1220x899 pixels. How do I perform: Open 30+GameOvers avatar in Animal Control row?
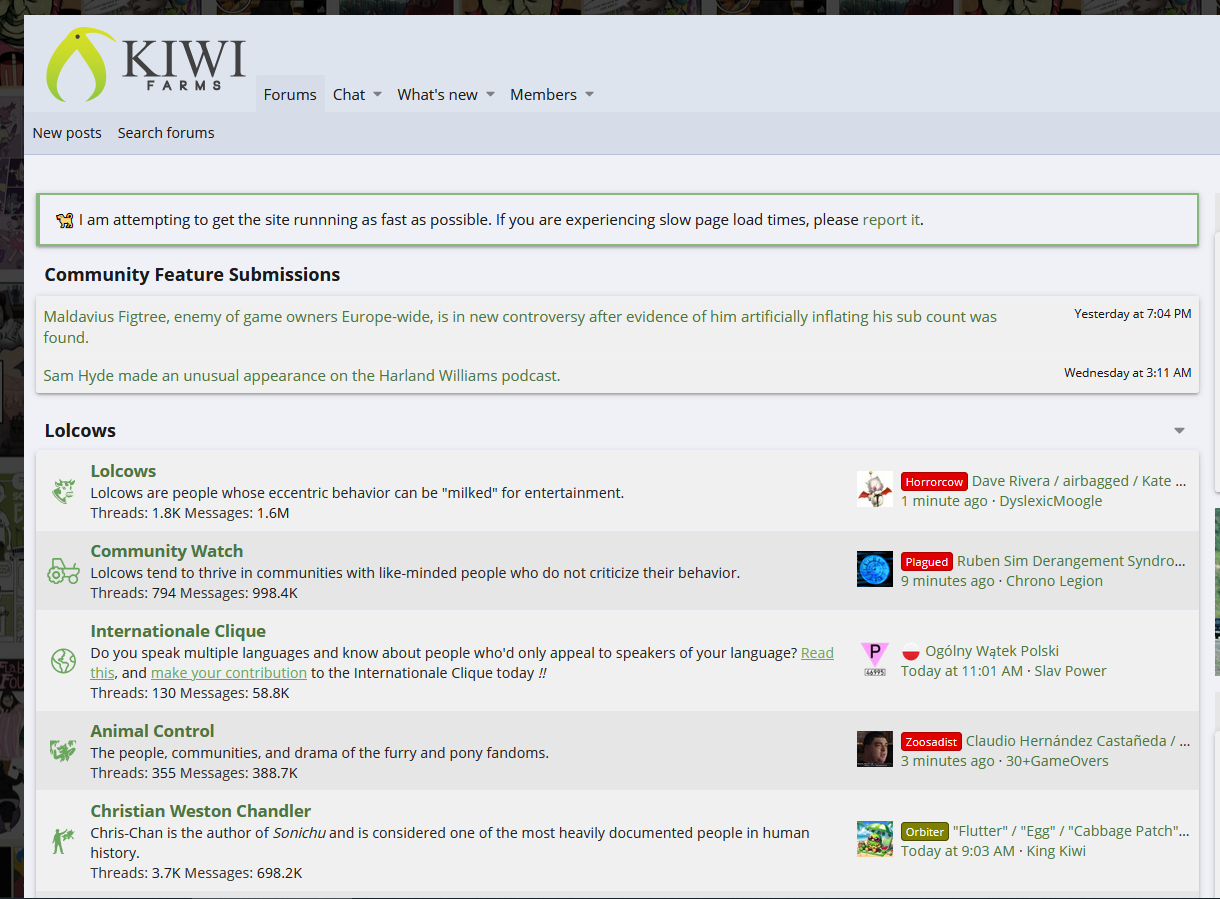[875, 749]
